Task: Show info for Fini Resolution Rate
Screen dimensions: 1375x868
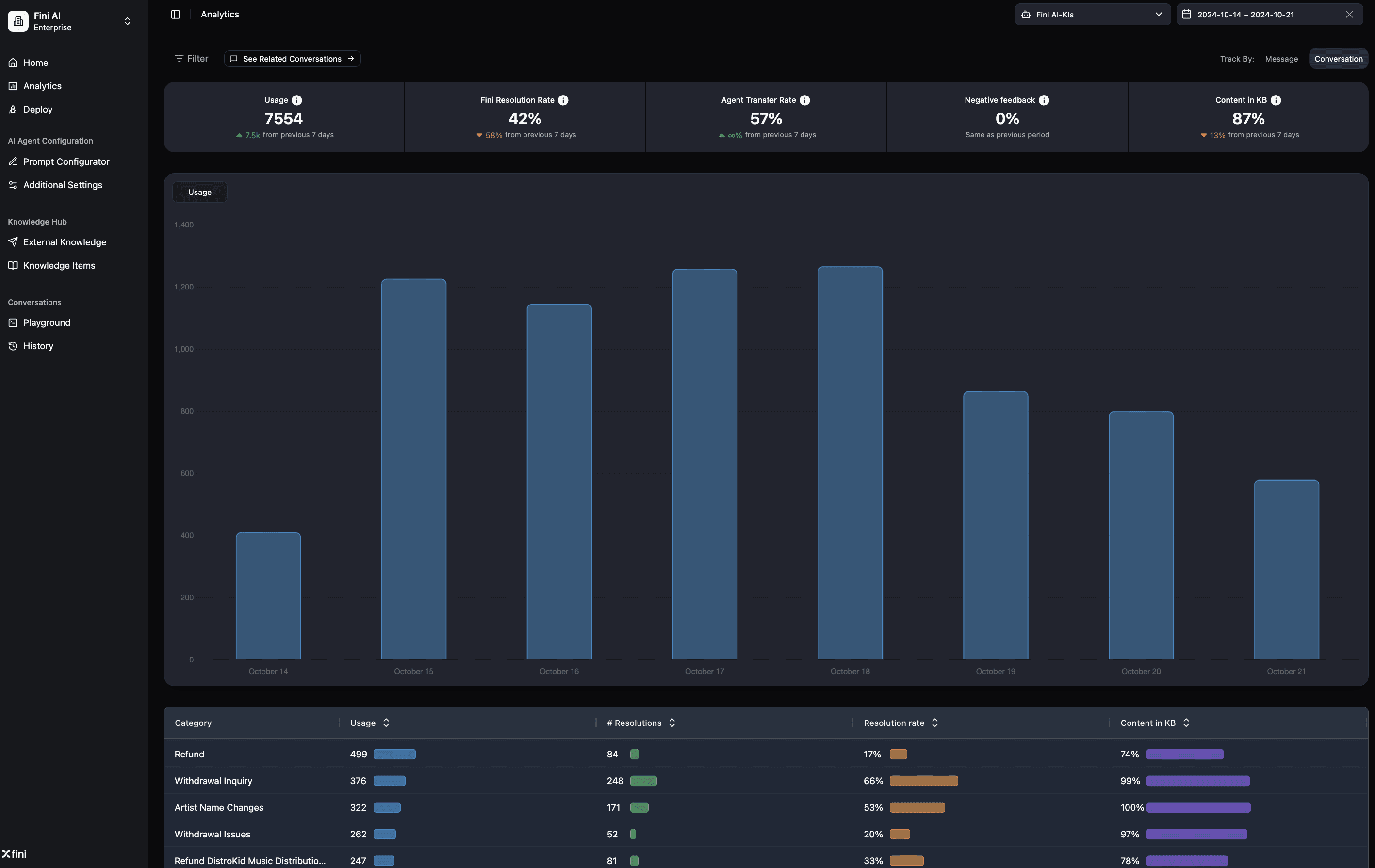Action: tap(563, 100)
